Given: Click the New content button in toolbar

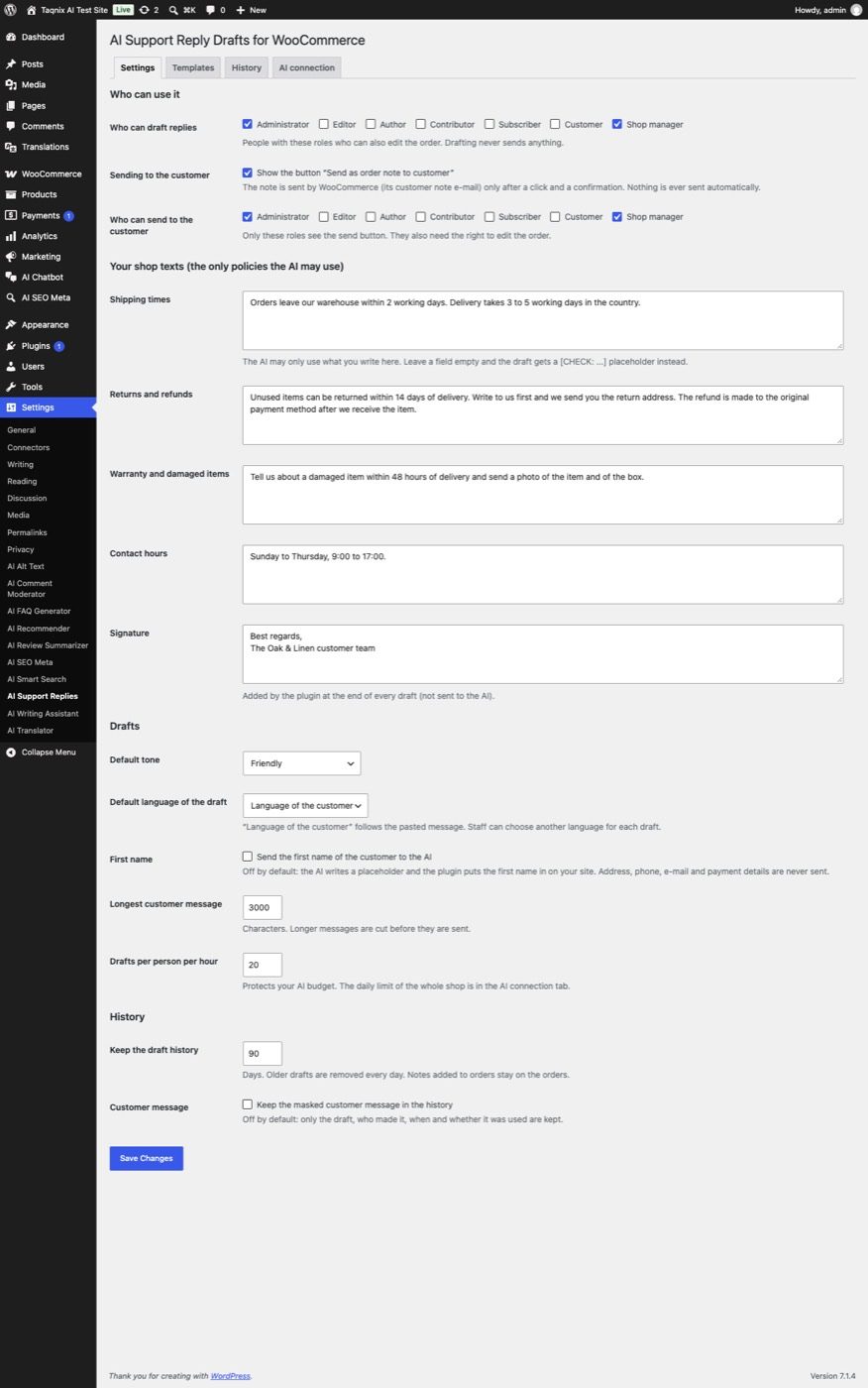Looking at the screenshot, I should coord(251,10).
